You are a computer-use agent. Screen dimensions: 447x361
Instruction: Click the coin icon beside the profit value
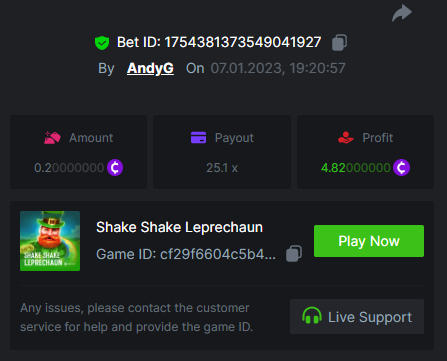click(x=401, y=167)
